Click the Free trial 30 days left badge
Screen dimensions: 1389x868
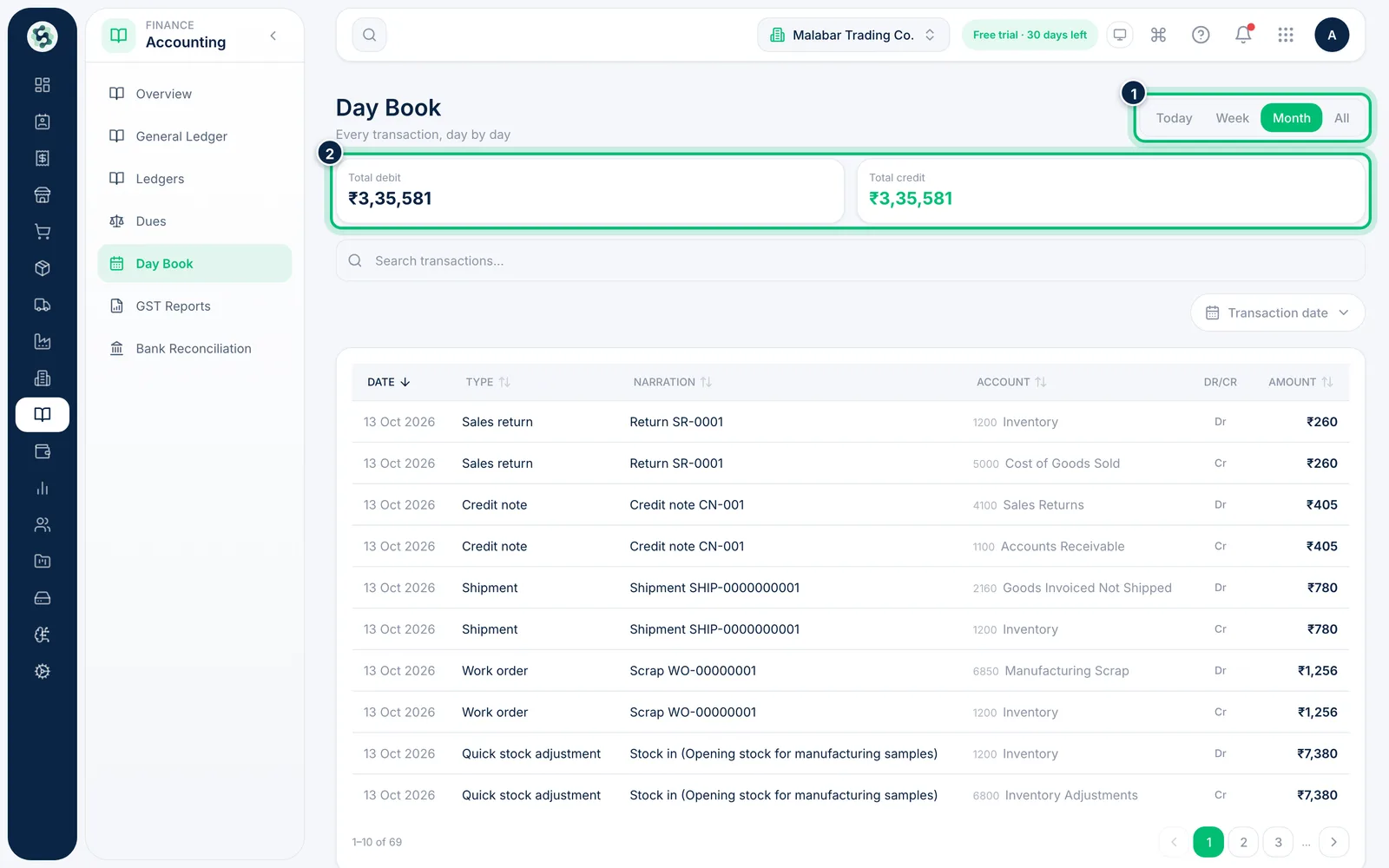pos(1030,35)
